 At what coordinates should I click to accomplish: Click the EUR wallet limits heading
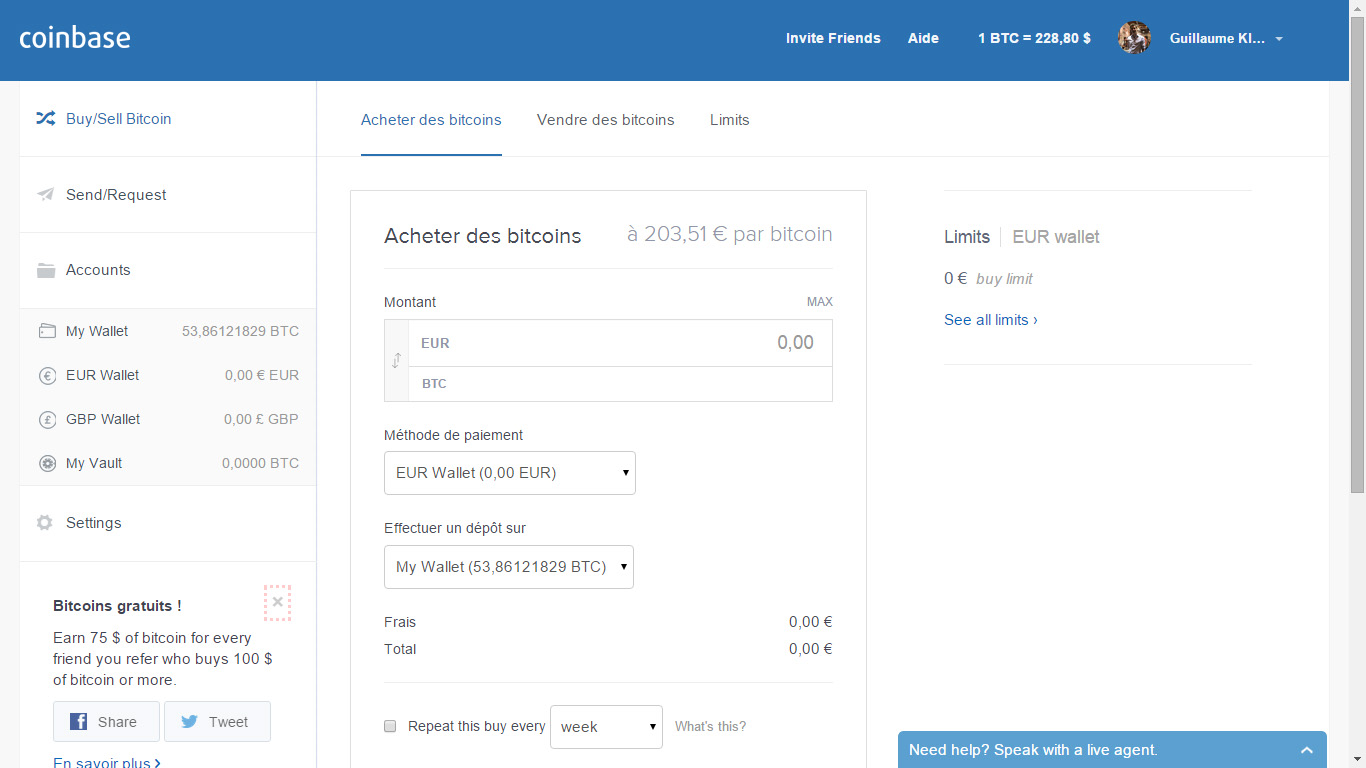click(1056, 237)
